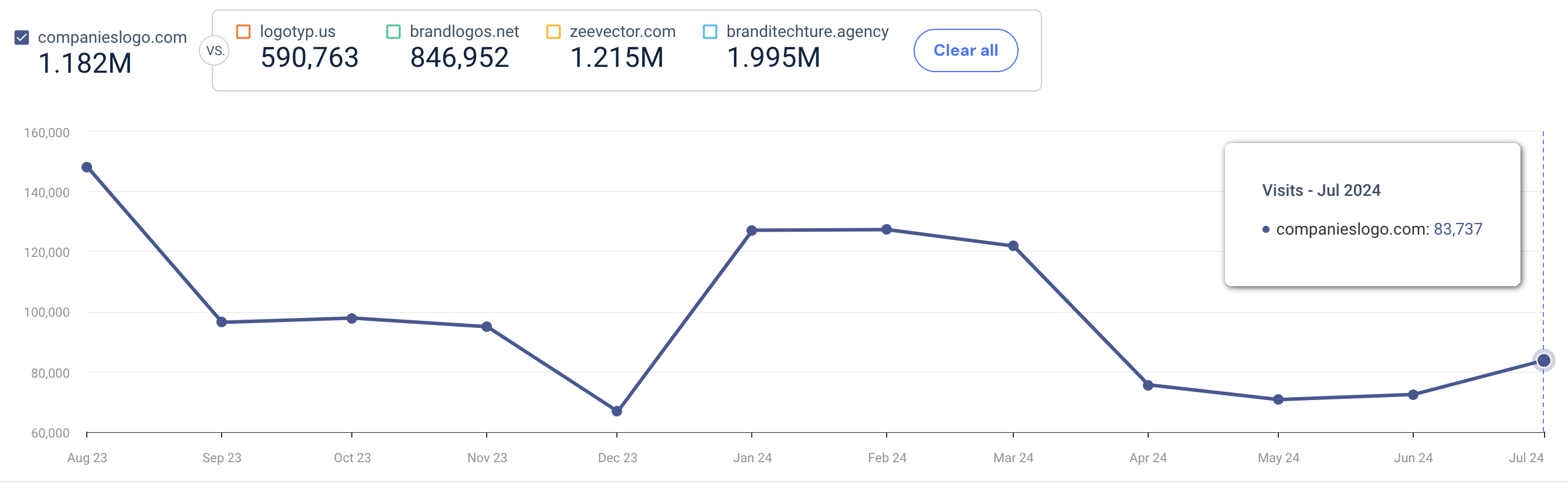Select the Aug 23 data point
This screenshot has width=1568, height=488.
coord(87,167)
